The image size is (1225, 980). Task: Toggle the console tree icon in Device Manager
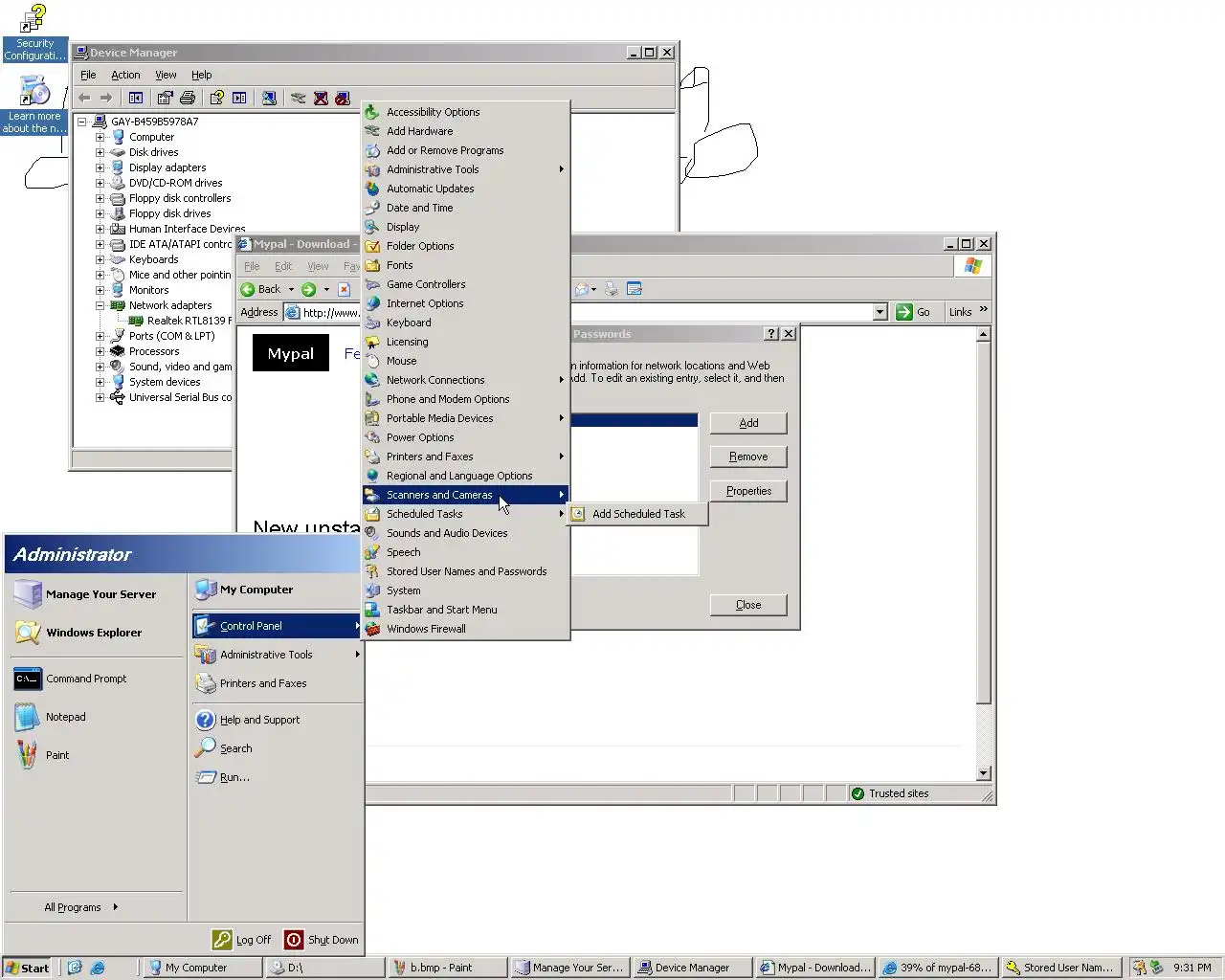136,98
